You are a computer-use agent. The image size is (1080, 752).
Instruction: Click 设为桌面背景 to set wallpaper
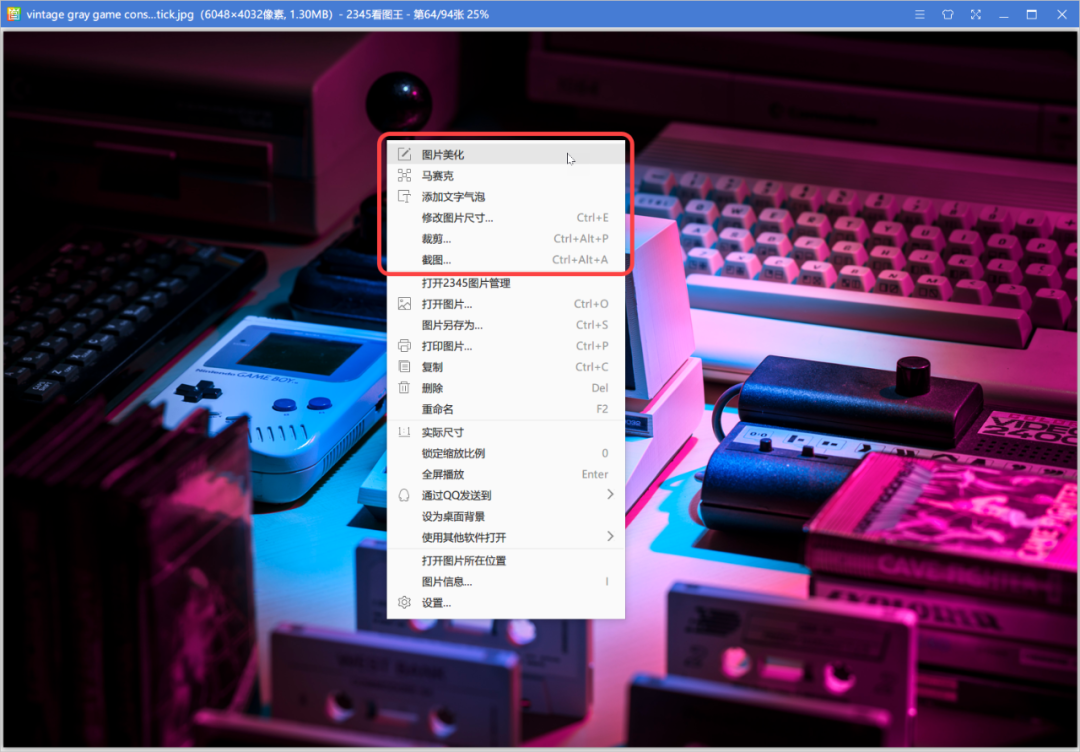(x=455, y=516)
